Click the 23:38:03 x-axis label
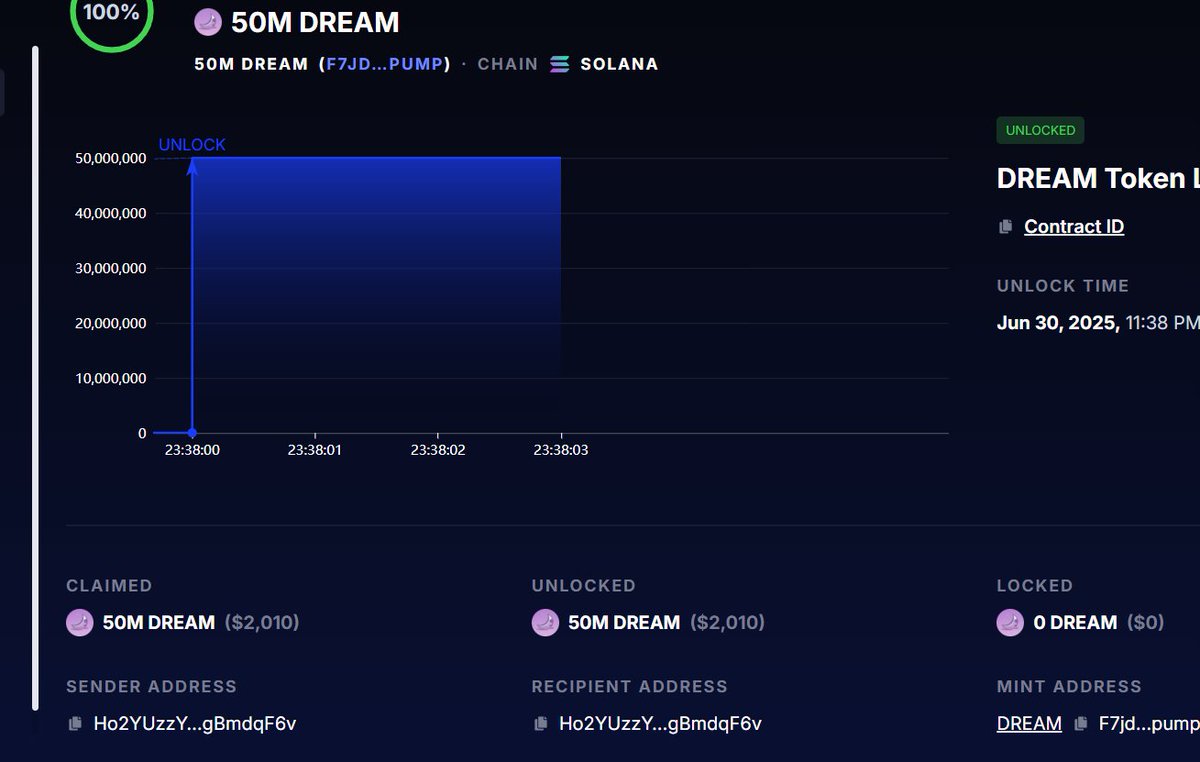Viewport: 1200px width, 762px height. (561, 450)
